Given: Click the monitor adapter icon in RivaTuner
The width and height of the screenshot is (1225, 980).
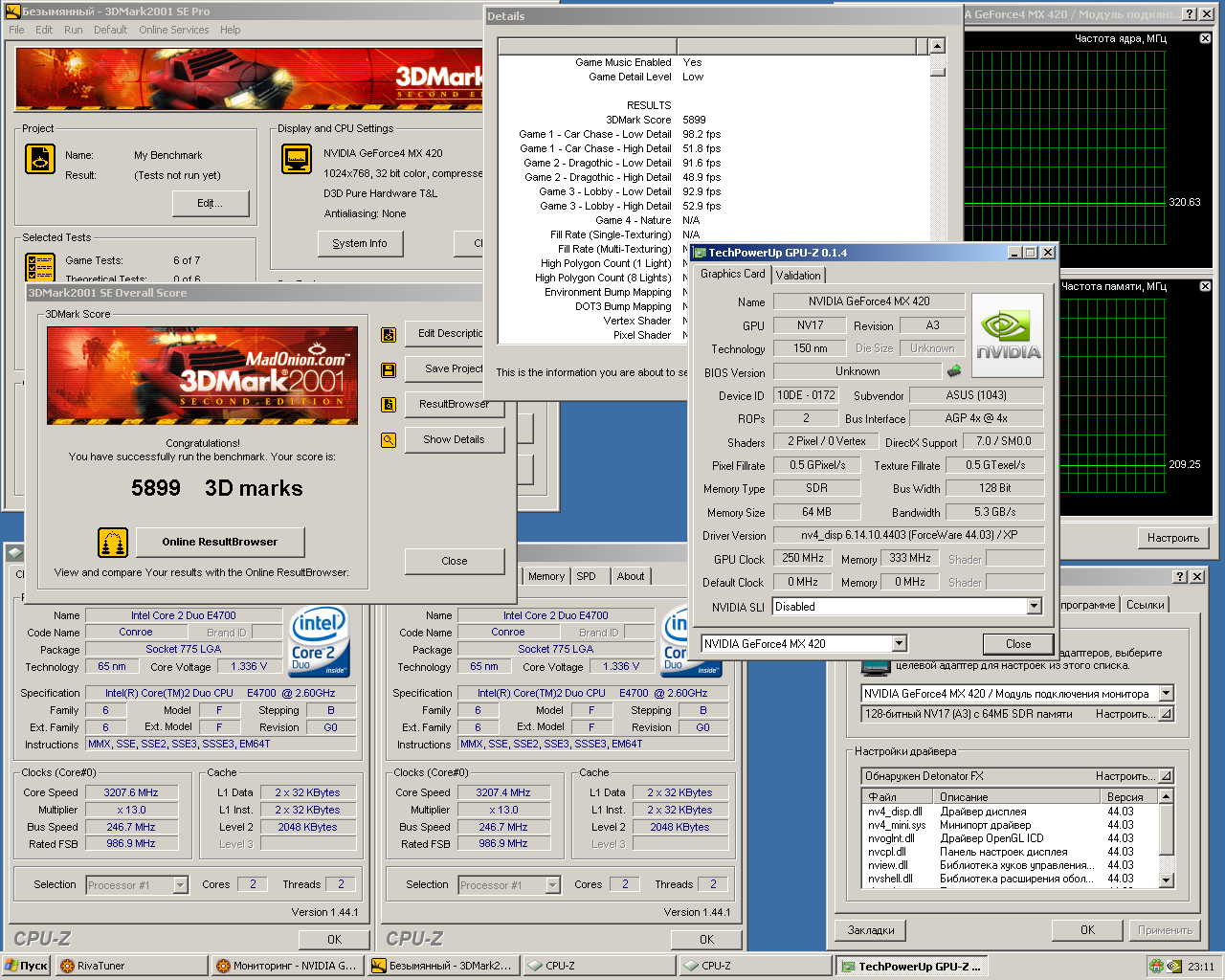Looking at the screenshot, I should point(875,666).
